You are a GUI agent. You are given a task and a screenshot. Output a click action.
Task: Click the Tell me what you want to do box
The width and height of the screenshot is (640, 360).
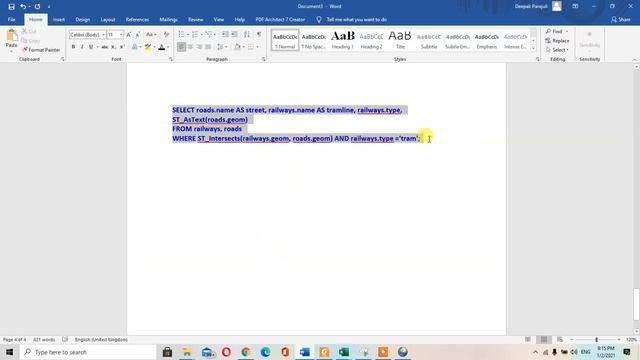(356, 20)
